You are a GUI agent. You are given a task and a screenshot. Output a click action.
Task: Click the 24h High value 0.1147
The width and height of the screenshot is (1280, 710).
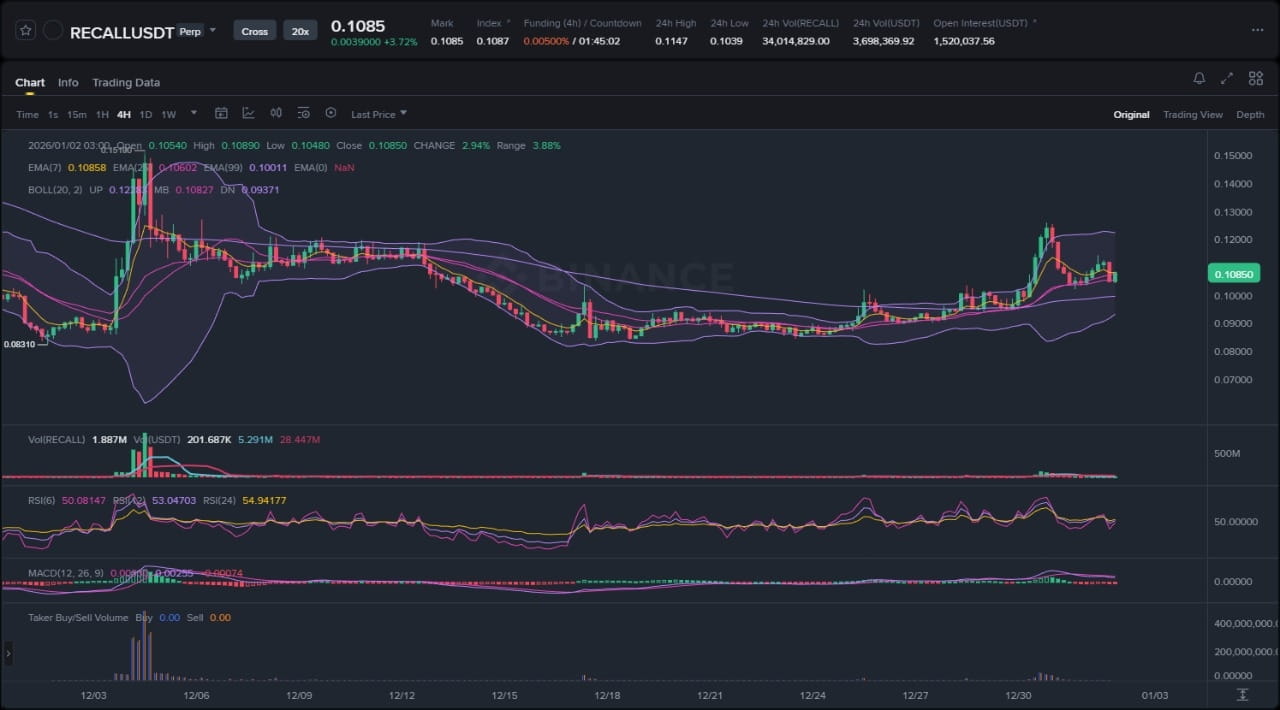(672, 41)
